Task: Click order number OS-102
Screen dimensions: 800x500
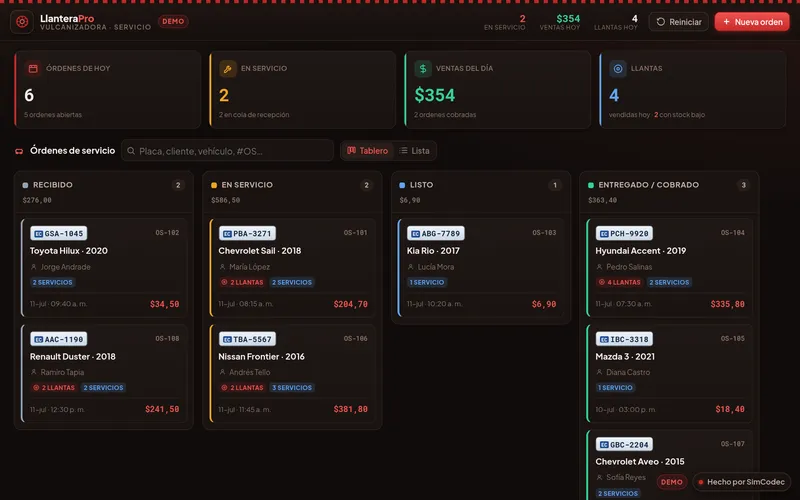Action: pyautogui.click(x=167, y=233)
